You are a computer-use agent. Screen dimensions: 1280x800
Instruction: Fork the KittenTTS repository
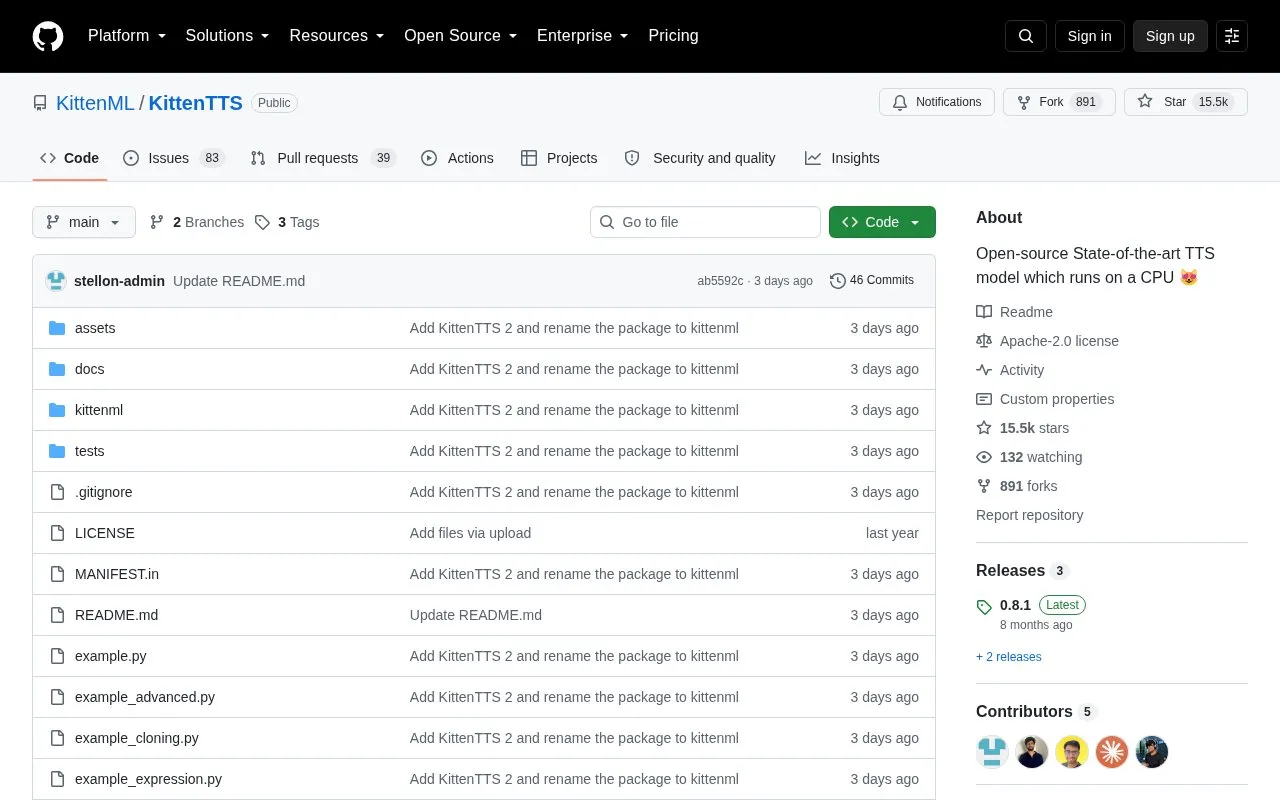(1059, 102)
